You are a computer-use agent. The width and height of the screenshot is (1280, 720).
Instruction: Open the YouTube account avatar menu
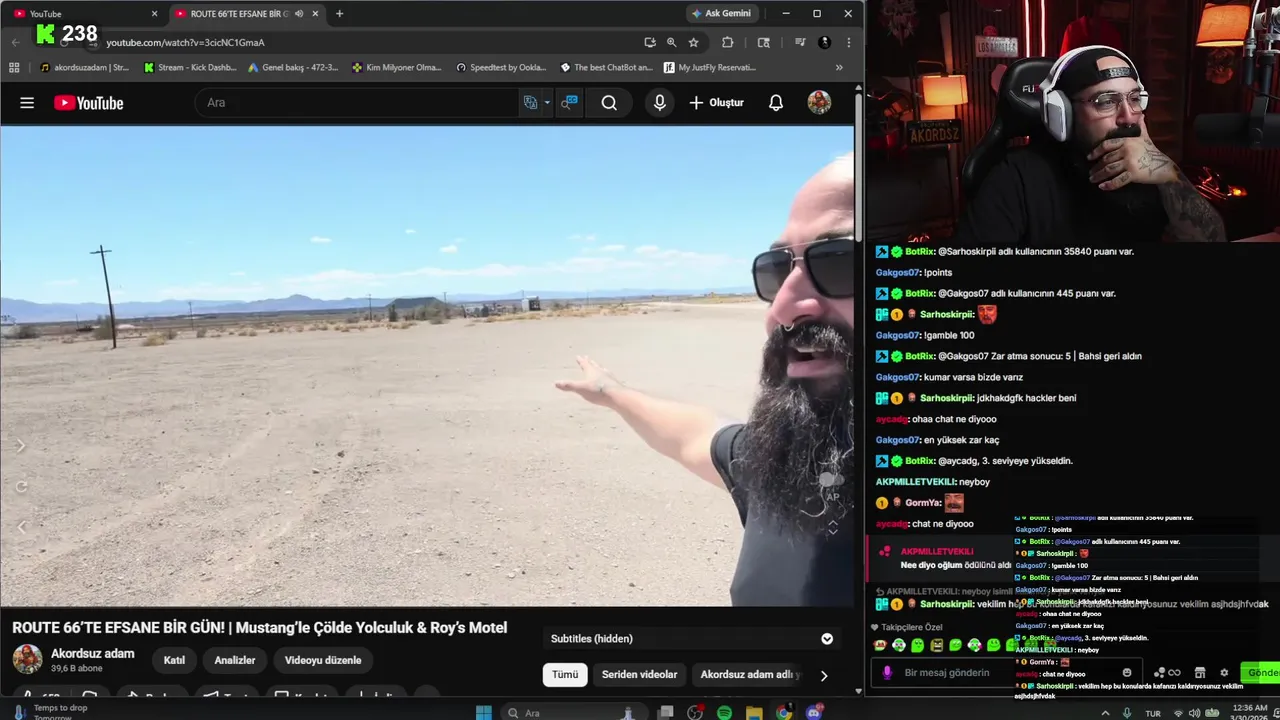tap(819, 103)
